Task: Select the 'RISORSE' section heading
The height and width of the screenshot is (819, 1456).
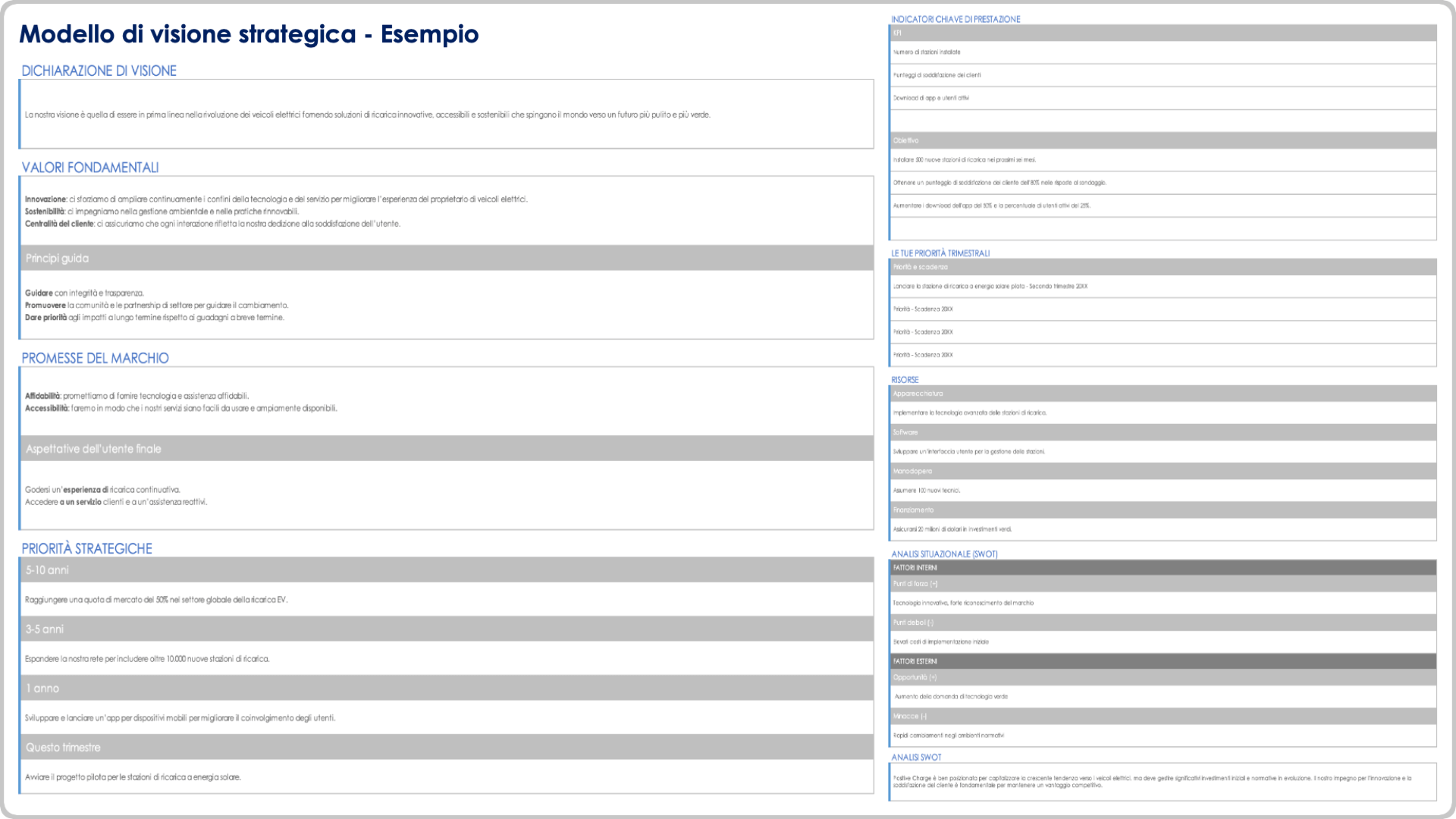Action: point(905,380)
